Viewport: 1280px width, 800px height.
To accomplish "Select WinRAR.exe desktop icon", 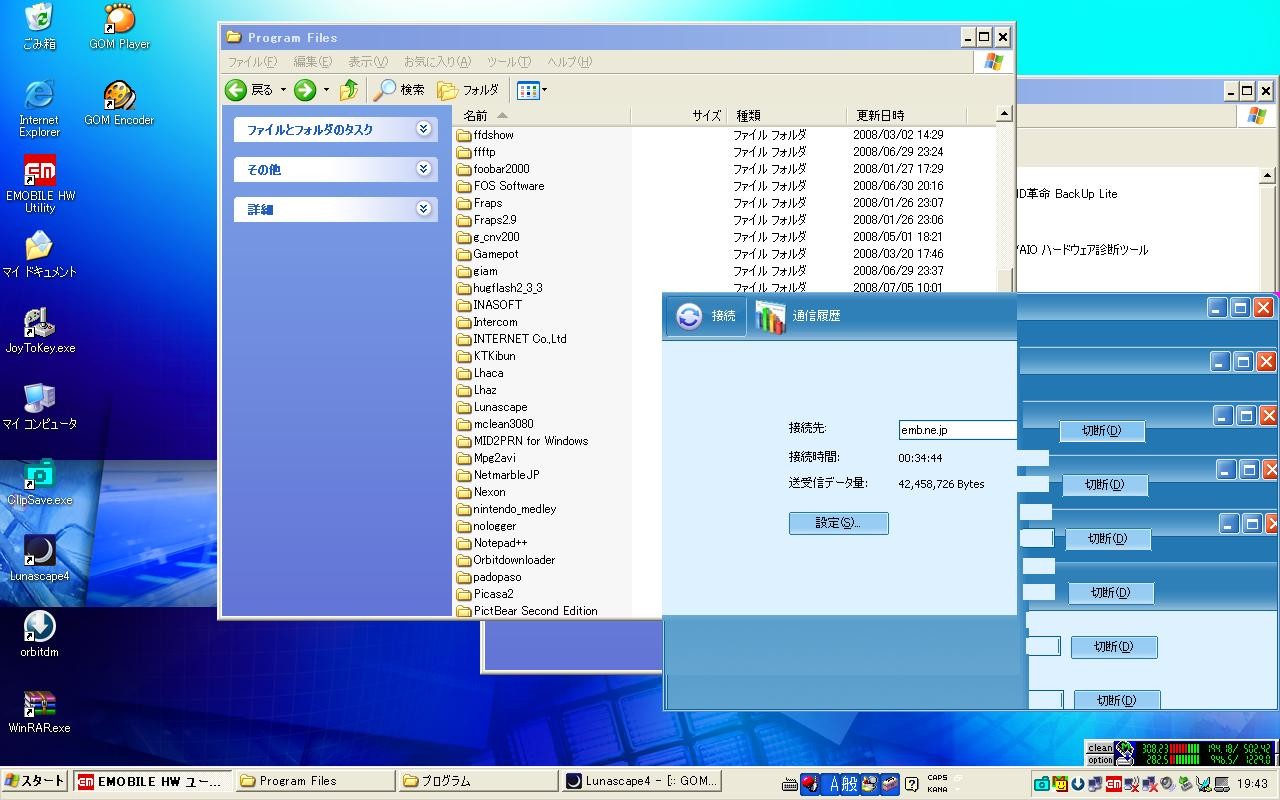I will click(x=39, y=710).
